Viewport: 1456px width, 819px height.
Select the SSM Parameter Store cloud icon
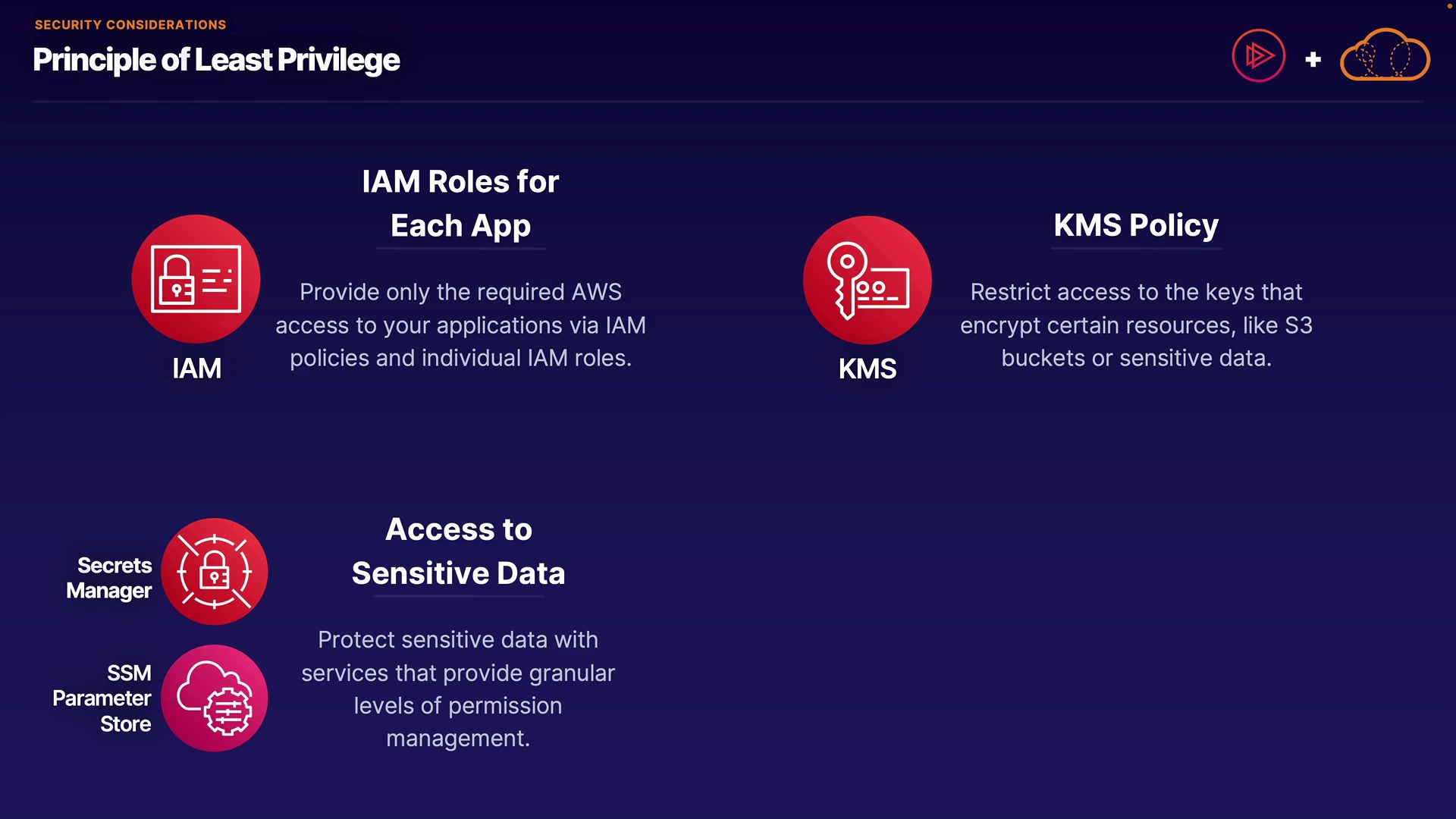(x=215, y=698)
